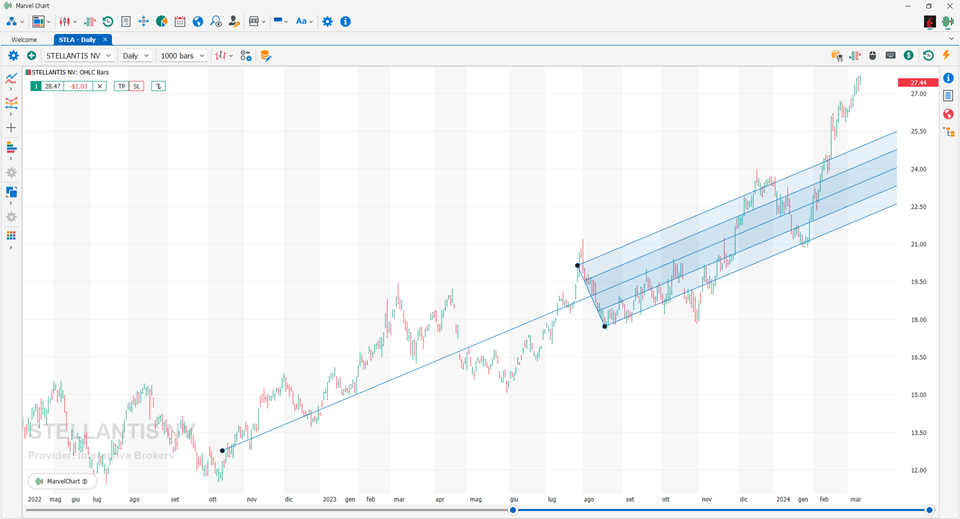This screenshot has height=519, width=960.
Task: Open chart settings gear in chart toolbar
Action: [x=13, y=56]
